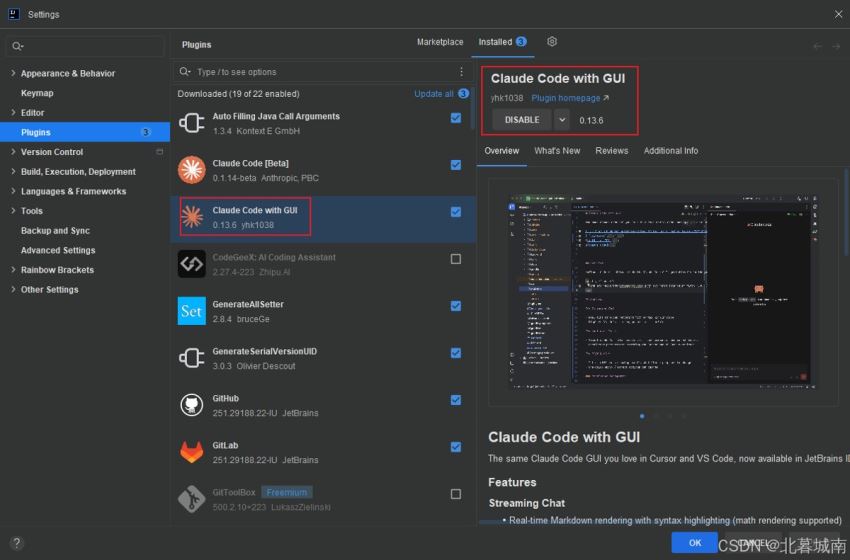Screen dimensions: 850x560
Task: Expand the Other Settings node
Action: (13, 289)
